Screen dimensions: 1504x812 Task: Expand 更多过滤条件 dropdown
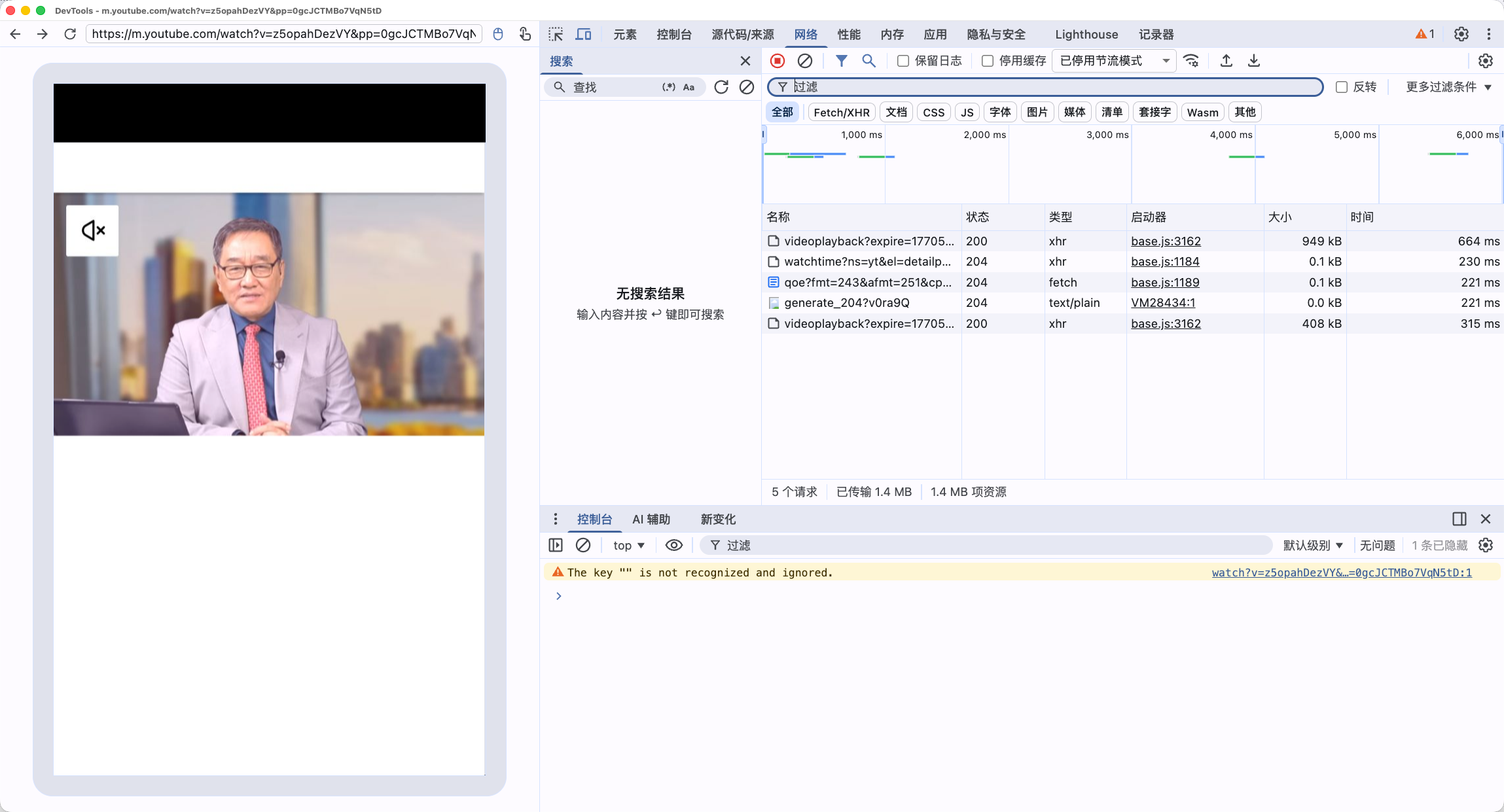1448,87
